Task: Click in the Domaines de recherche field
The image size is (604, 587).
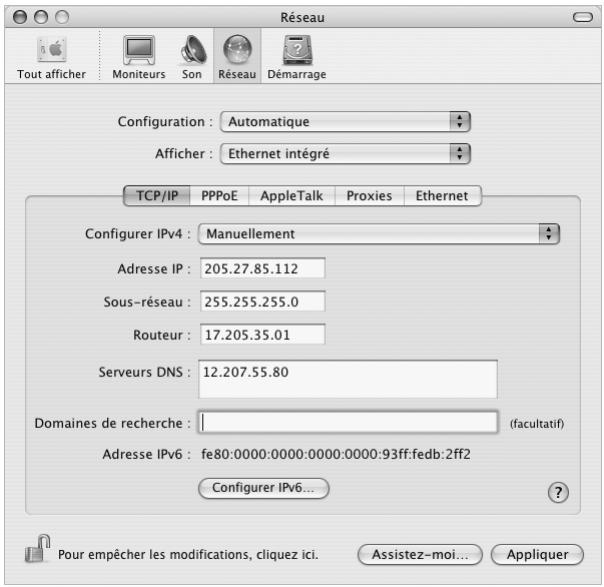Action: click(x=348, y=423)
